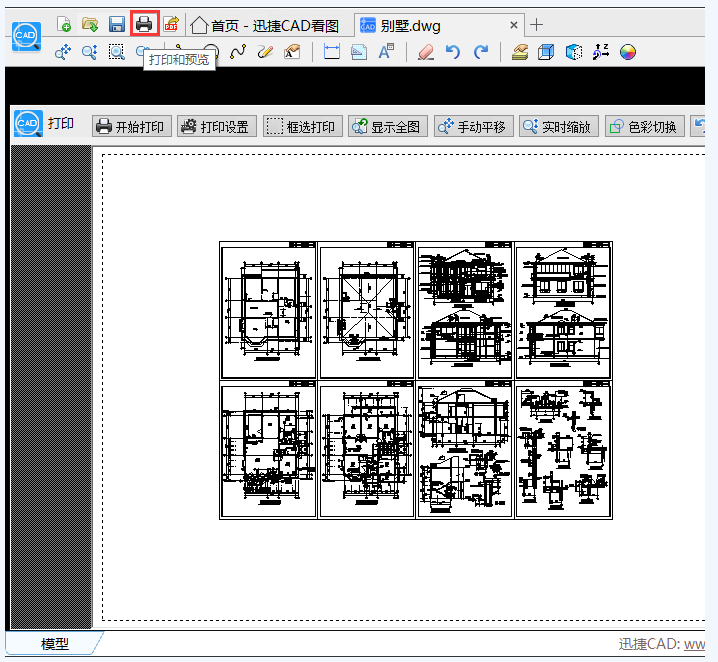Select the eraser tool in the toolbar
This screenshot has width=718, height=662.
click(x=425, y=53)
